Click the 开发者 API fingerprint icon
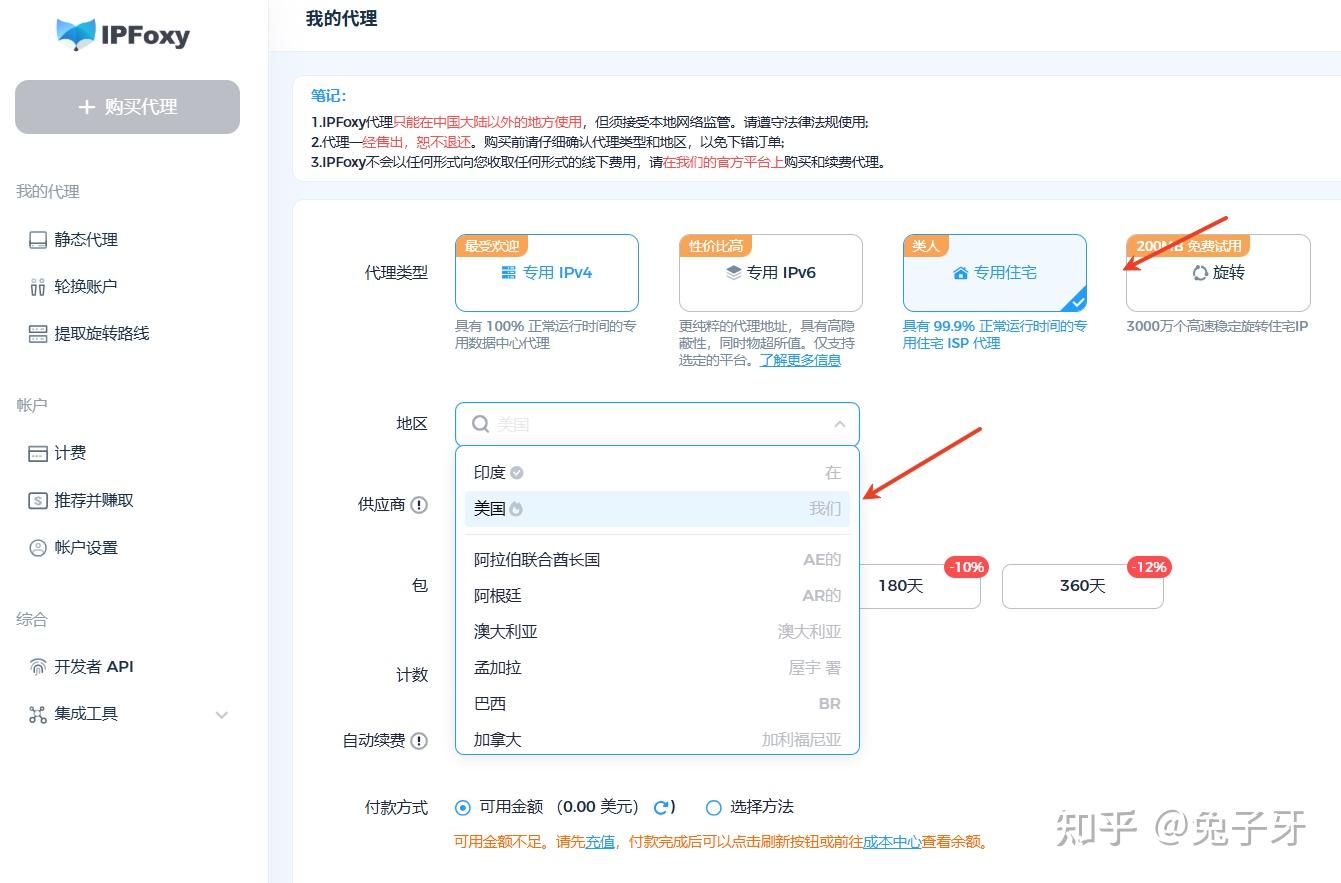The width and height of the screenshot is (1341, 883). (38, 667)
